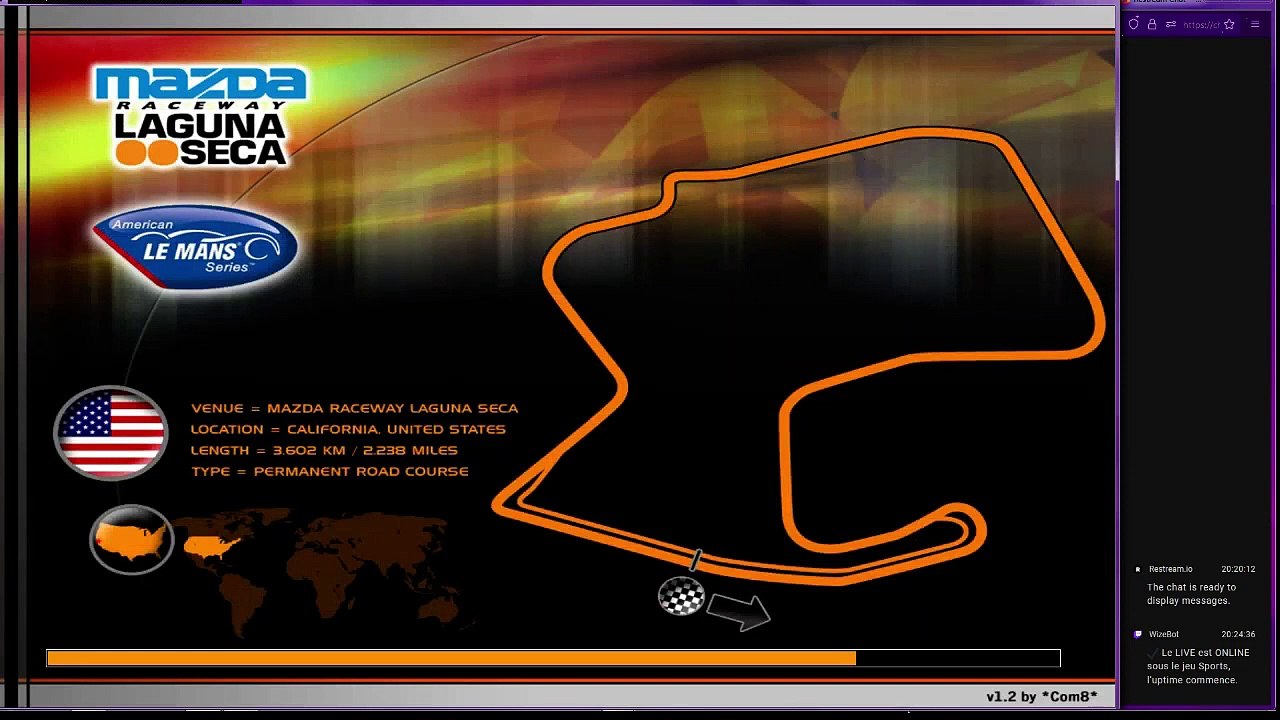Click the Twitch icon beside WizeBot
The image size is (1280, 720).
click(1138, 634)
